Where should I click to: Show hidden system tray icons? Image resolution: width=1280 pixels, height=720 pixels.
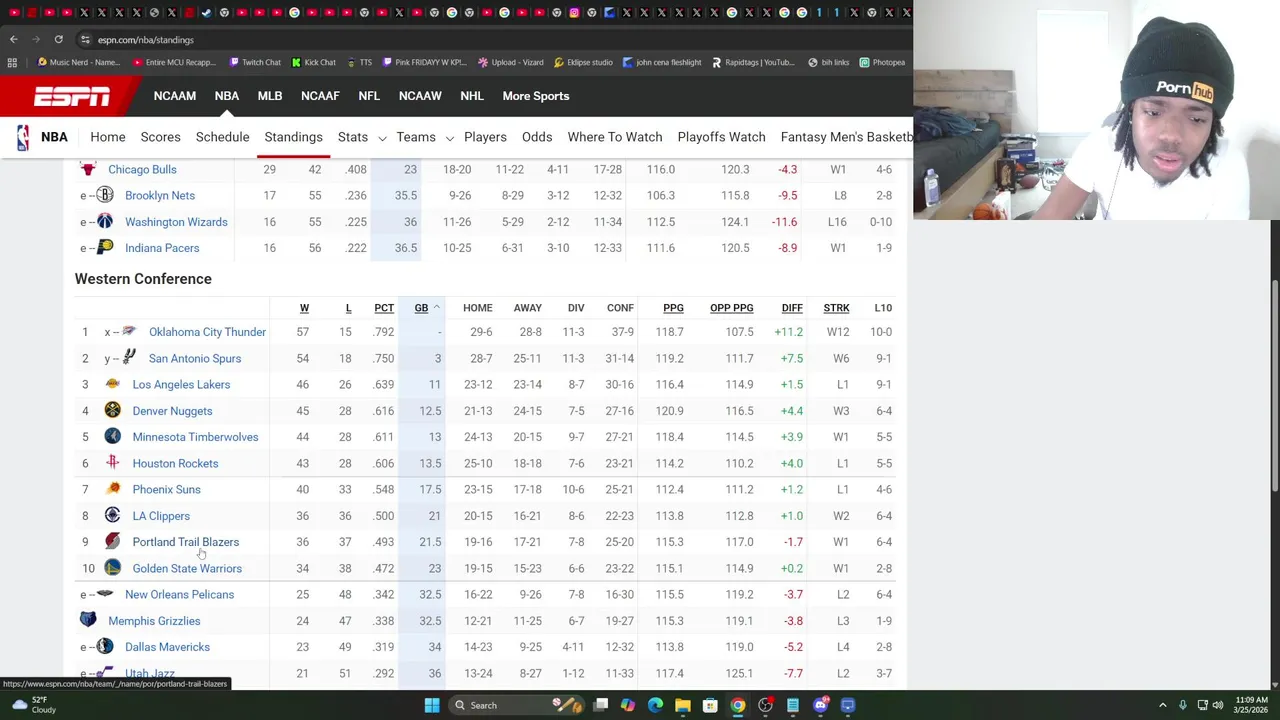pos(1162,705)
